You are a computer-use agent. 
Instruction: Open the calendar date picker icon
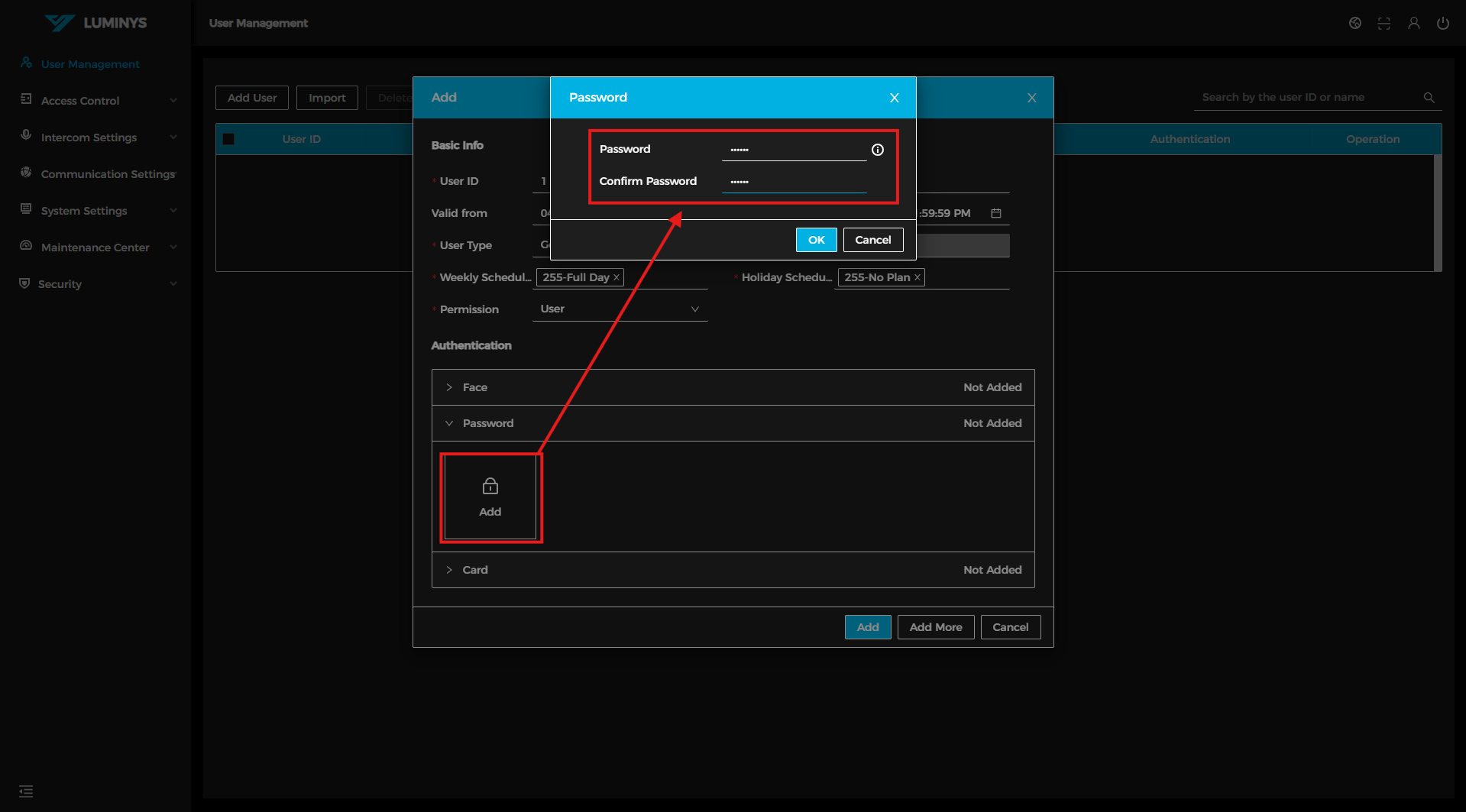pyautogui.click(x=995, y=213)
